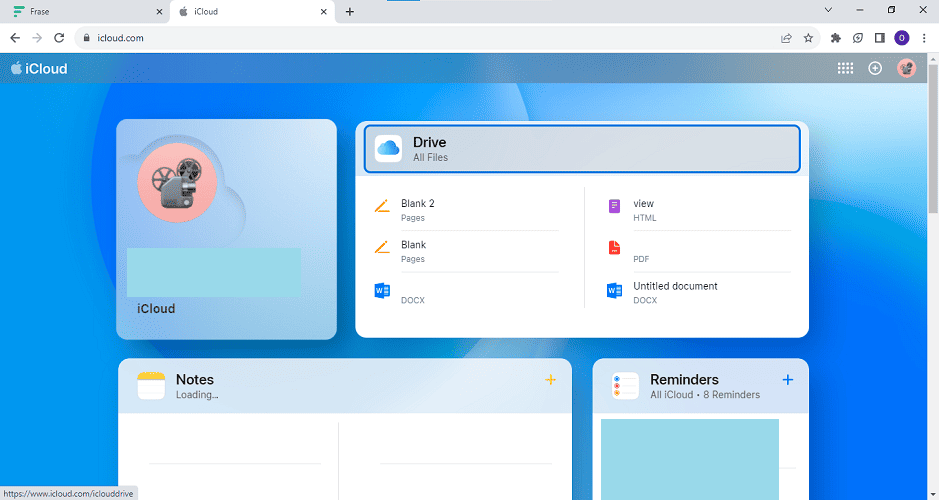
Task: Open the Blank Pages document
Action: coord(413,250)
